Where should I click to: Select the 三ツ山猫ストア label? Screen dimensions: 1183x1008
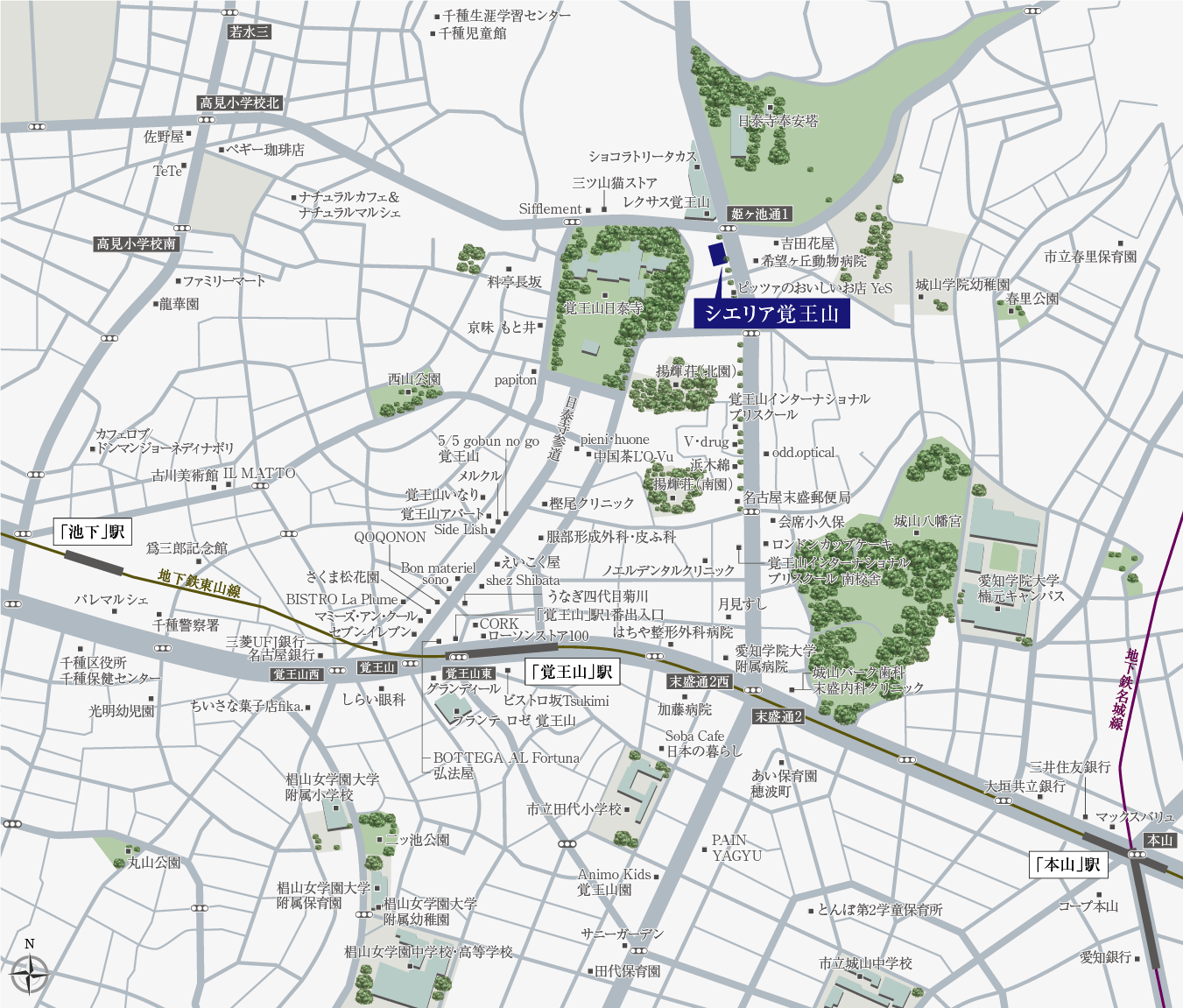point(615,183)
